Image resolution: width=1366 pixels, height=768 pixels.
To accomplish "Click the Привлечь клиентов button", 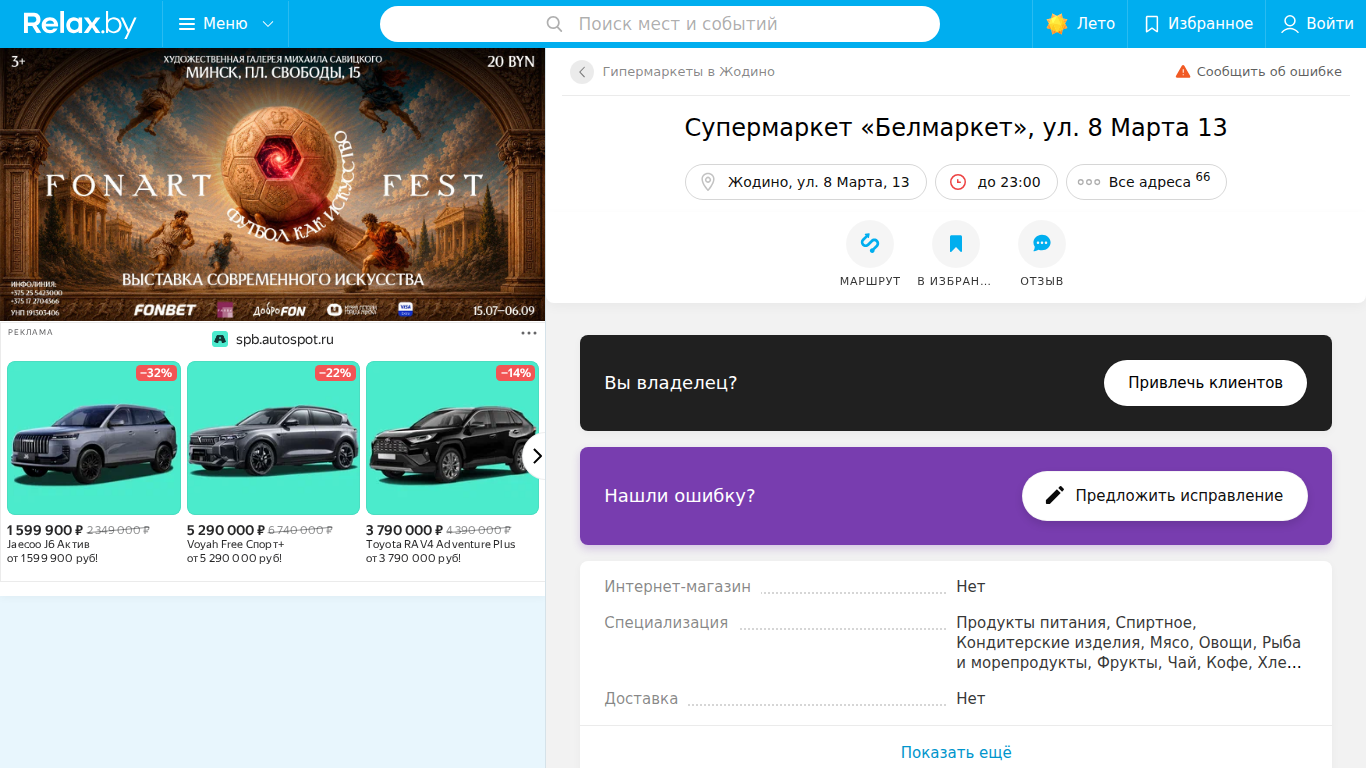I will click(x=1205, y=383).
